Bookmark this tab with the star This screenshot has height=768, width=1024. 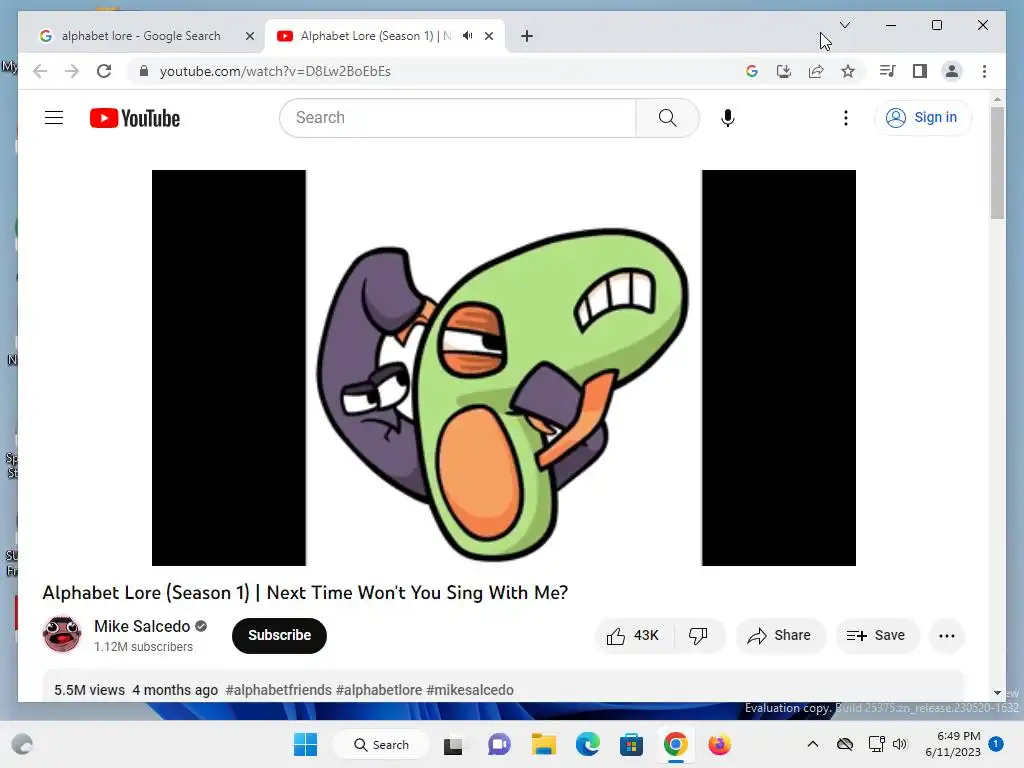click(848, 71)
